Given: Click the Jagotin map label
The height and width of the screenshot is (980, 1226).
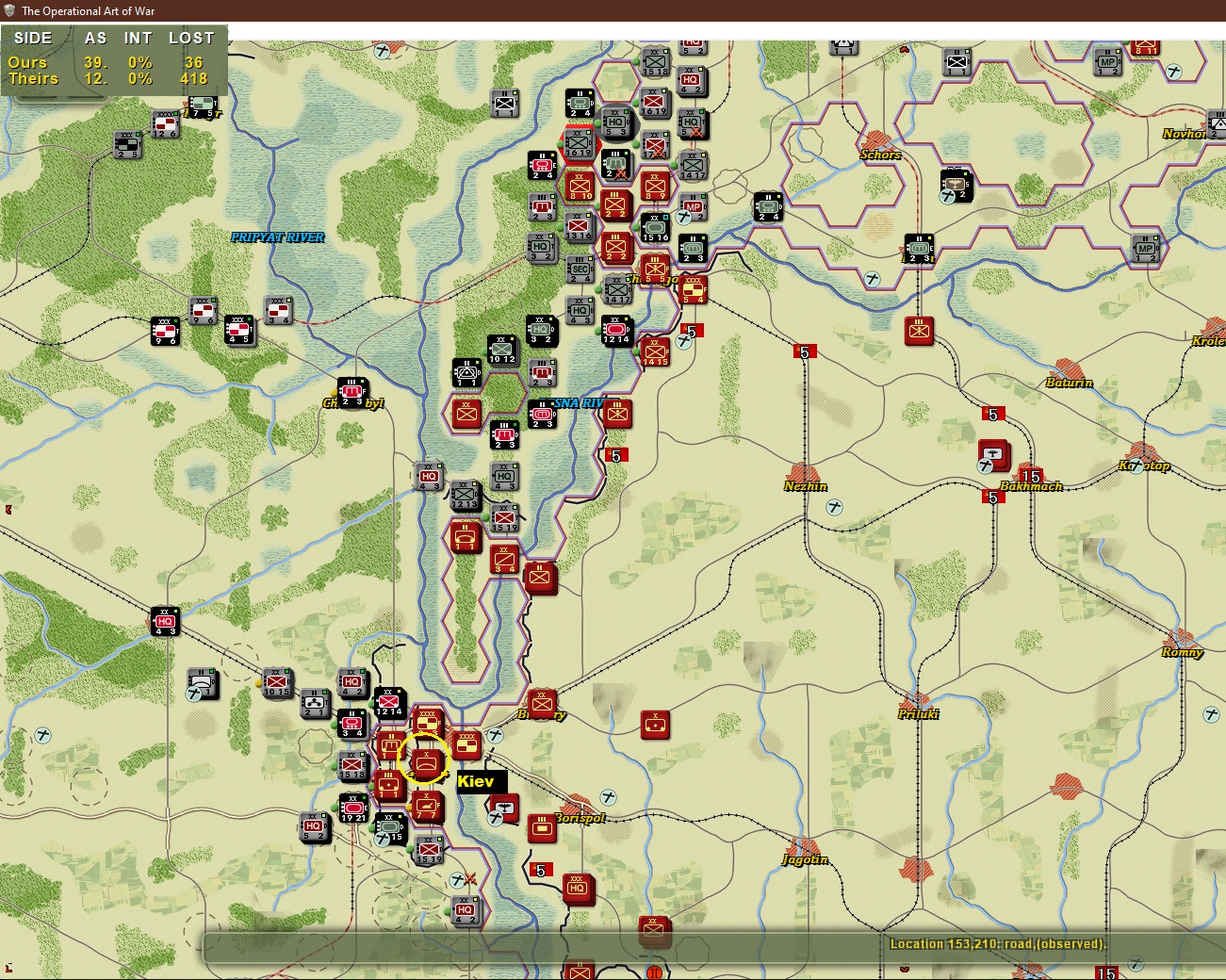Looking at the screenshot, I should 805,859.
